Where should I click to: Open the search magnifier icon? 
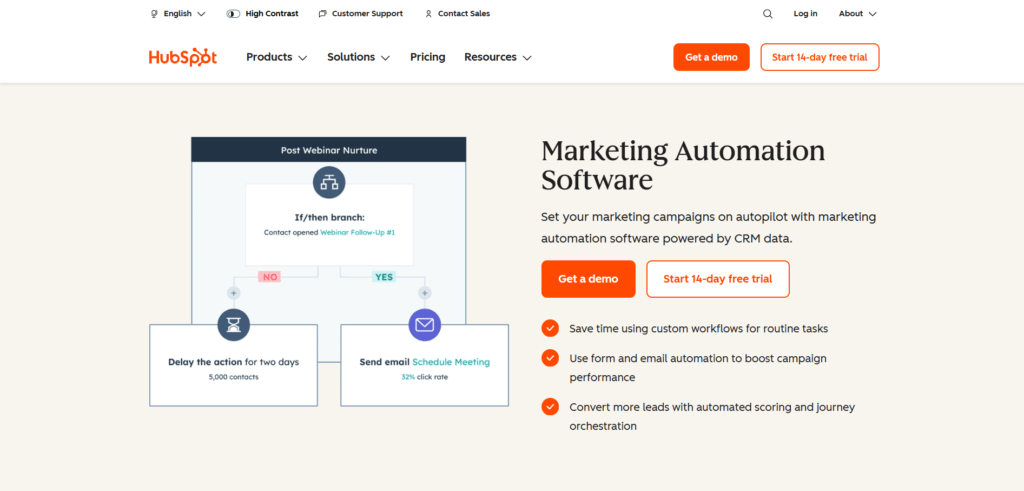click(767, 14)
